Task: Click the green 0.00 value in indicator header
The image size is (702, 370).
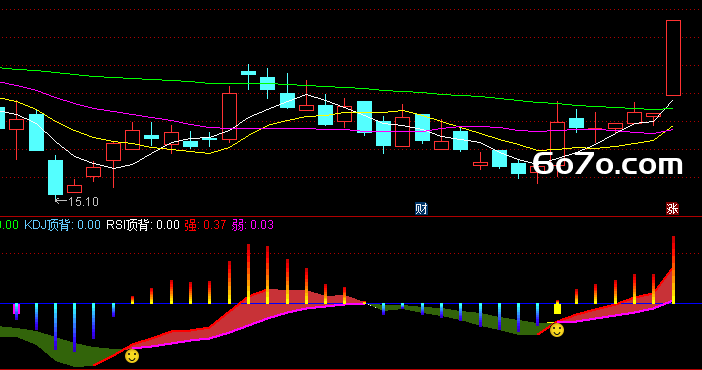Action: coord(9,224)
